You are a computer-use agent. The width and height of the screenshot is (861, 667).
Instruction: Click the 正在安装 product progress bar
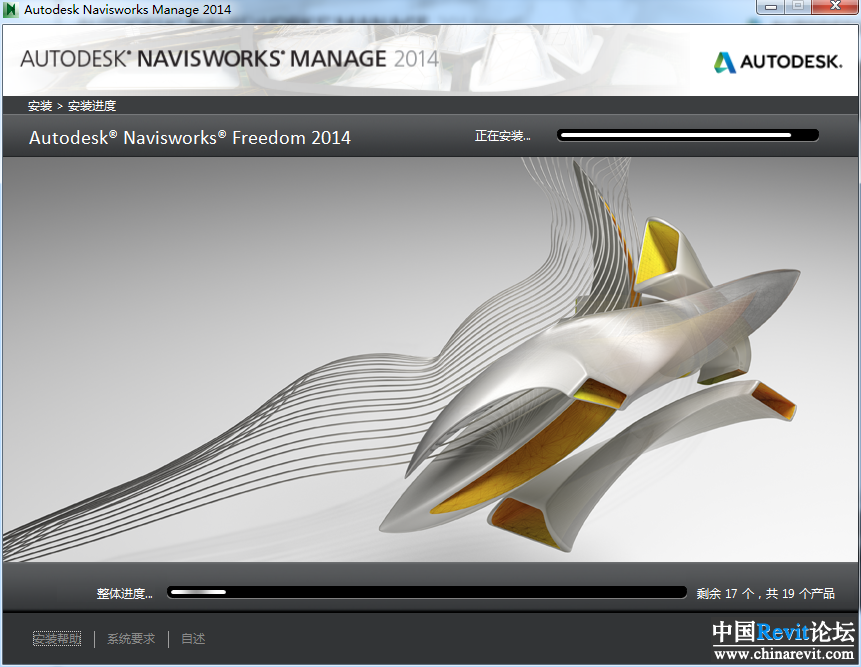point(687,135)
